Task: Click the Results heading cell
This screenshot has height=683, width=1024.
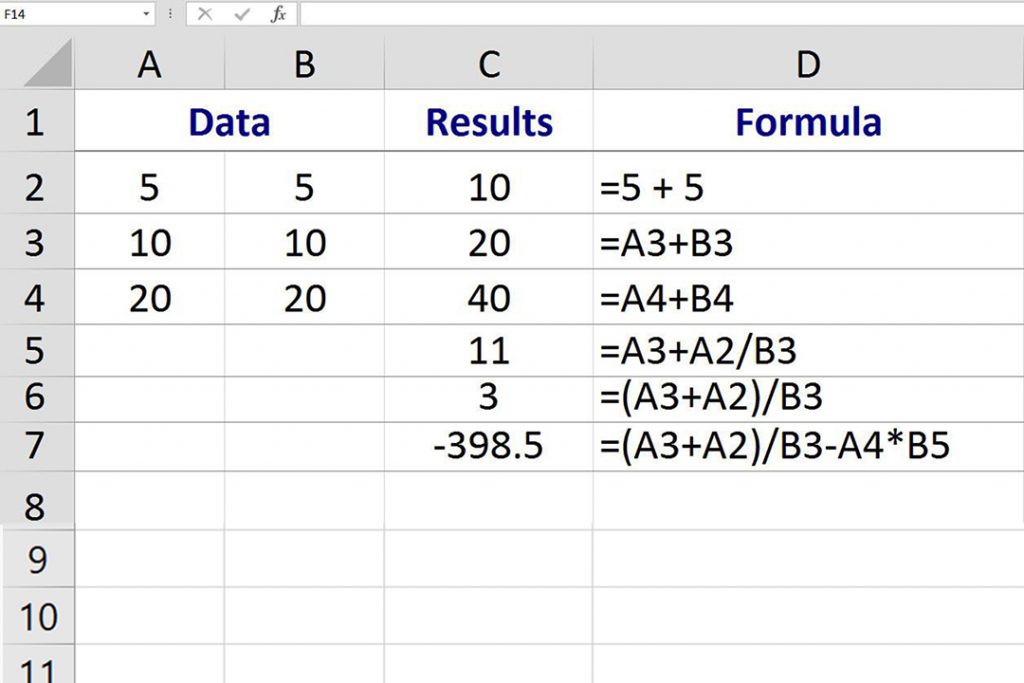Action: [x=489, y=122]
